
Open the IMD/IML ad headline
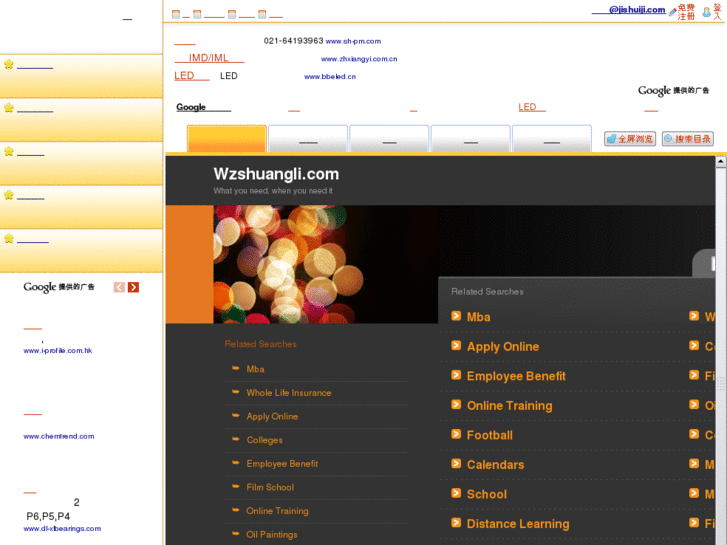point(209,58)
